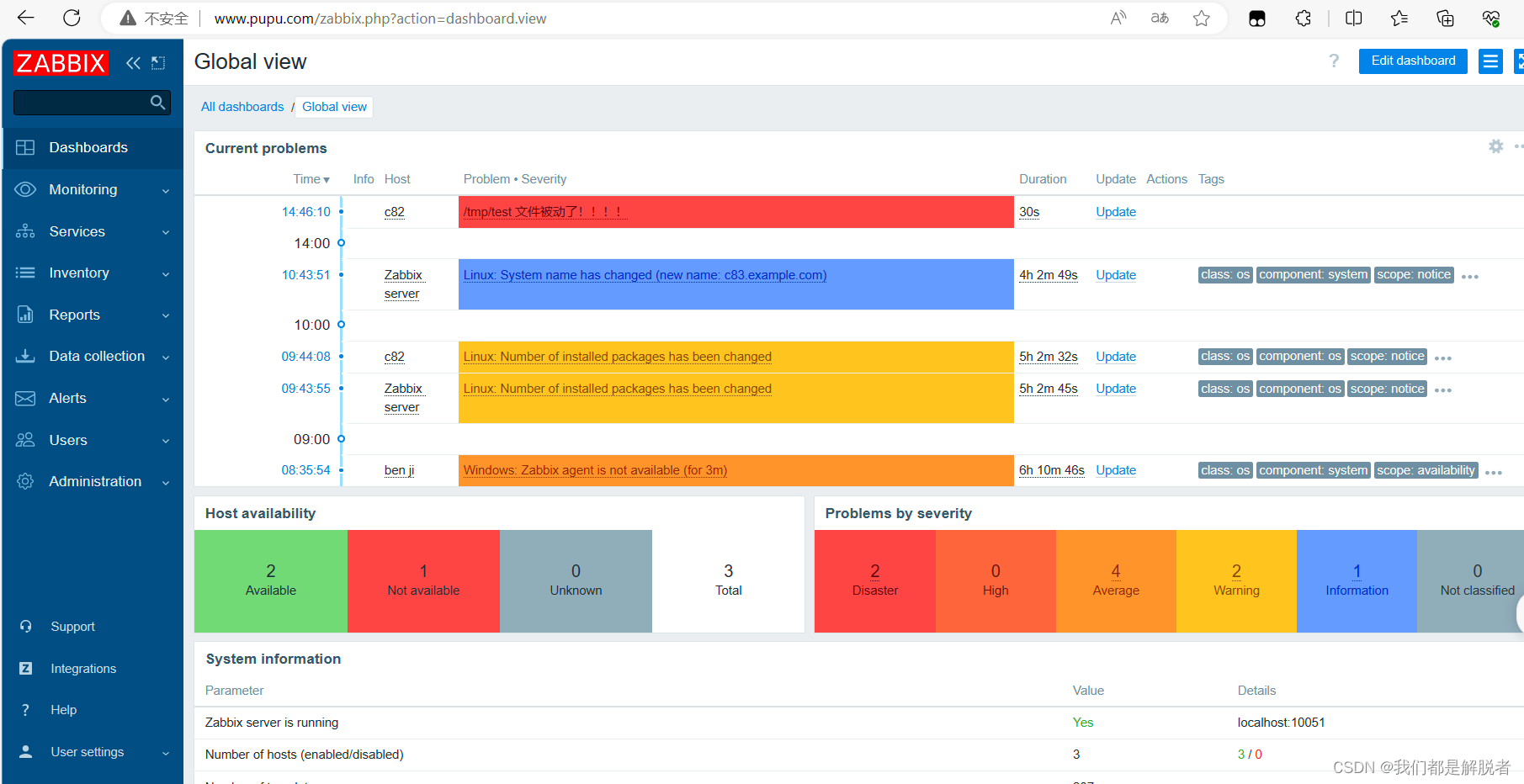Click the Monitoring eye icon

[x=25, y=189]
